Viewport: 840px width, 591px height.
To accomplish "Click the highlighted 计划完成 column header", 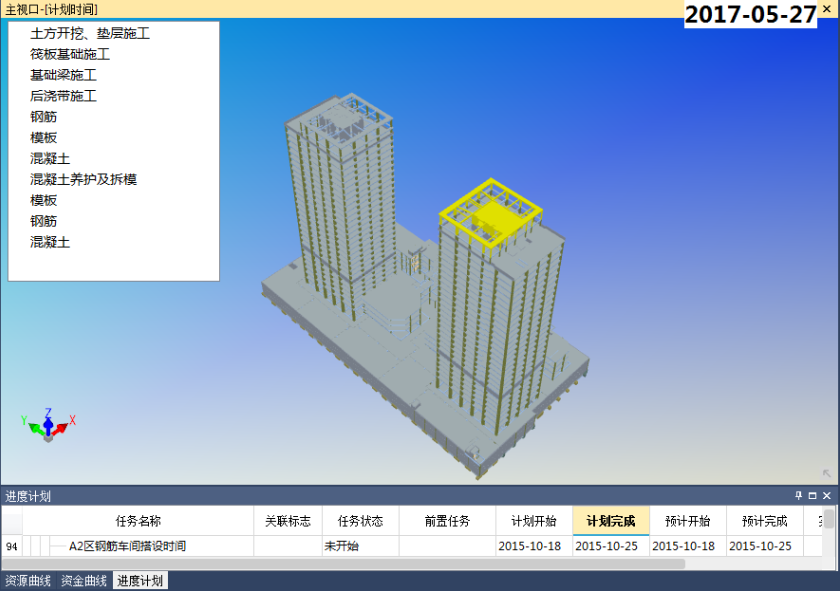I will (611, 521).
